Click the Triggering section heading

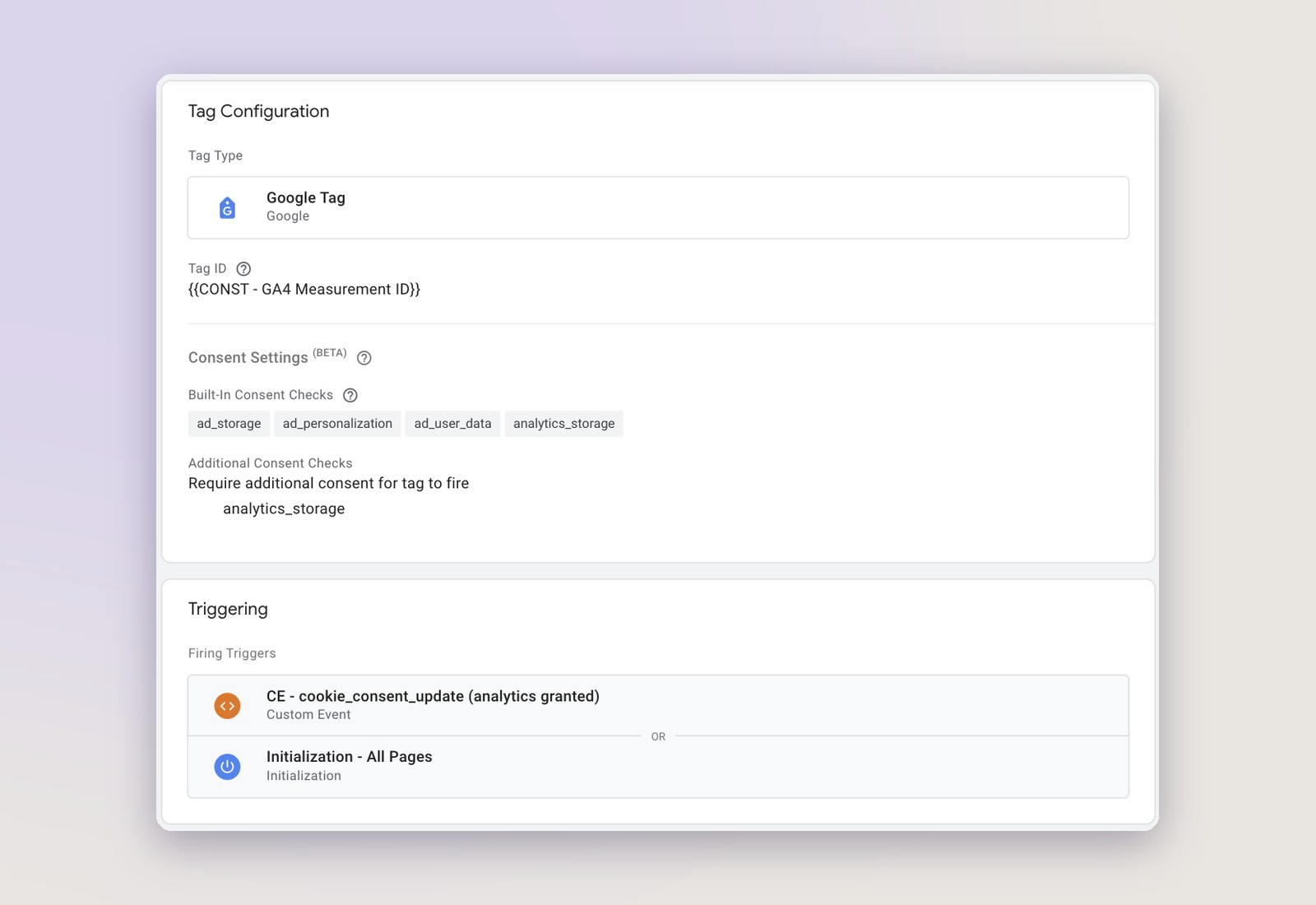coord(228,609)
